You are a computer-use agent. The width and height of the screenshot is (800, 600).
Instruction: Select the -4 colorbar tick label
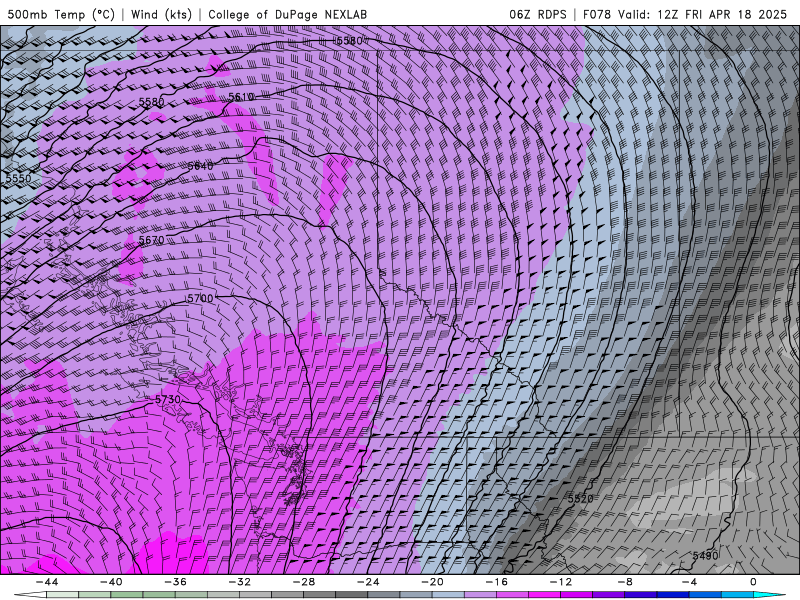point(689,582)
